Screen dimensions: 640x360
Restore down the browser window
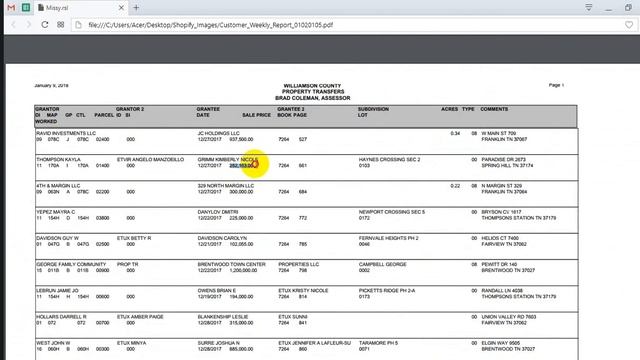628,8
